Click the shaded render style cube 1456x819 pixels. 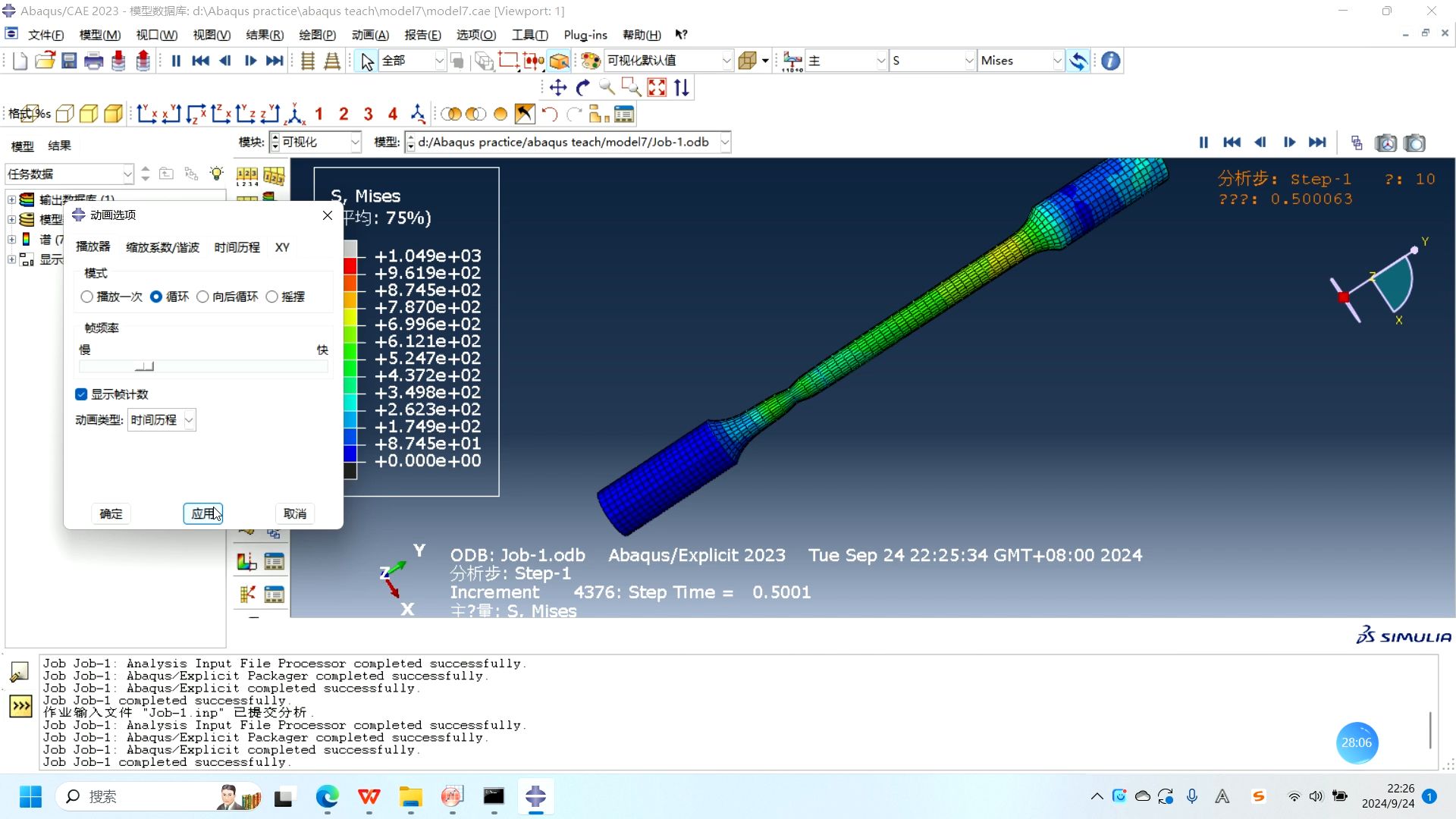[113, 115]
